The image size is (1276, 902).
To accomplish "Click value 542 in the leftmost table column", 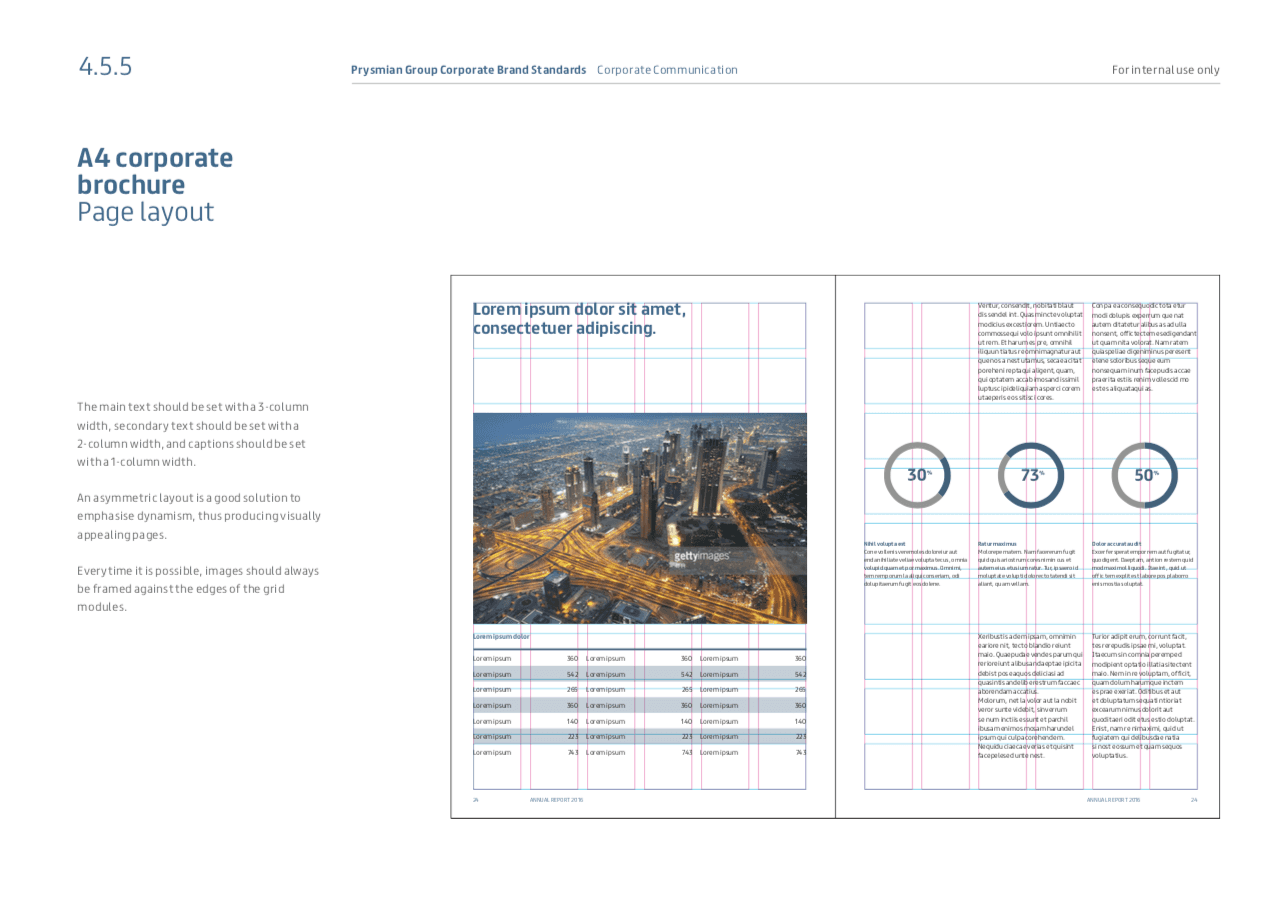I will (x=572, y=674).
